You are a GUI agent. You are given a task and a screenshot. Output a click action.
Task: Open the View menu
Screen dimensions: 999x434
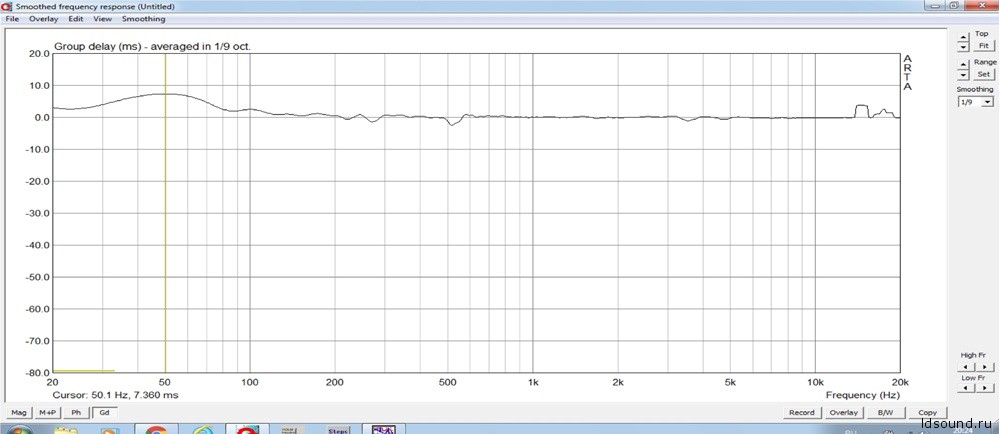(x=103, y=19)
